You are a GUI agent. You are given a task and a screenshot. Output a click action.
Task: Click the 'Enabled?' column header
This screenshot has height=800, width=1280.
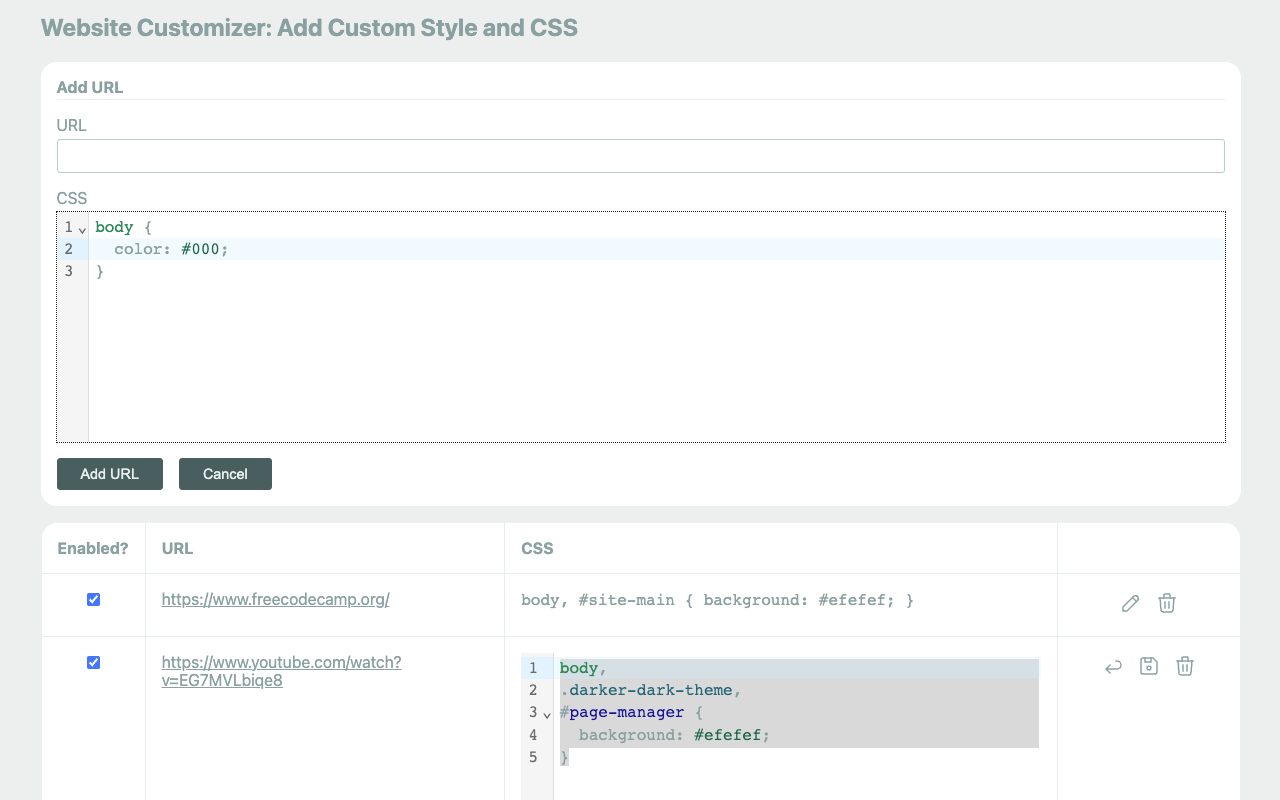click(x=93, y=548)
